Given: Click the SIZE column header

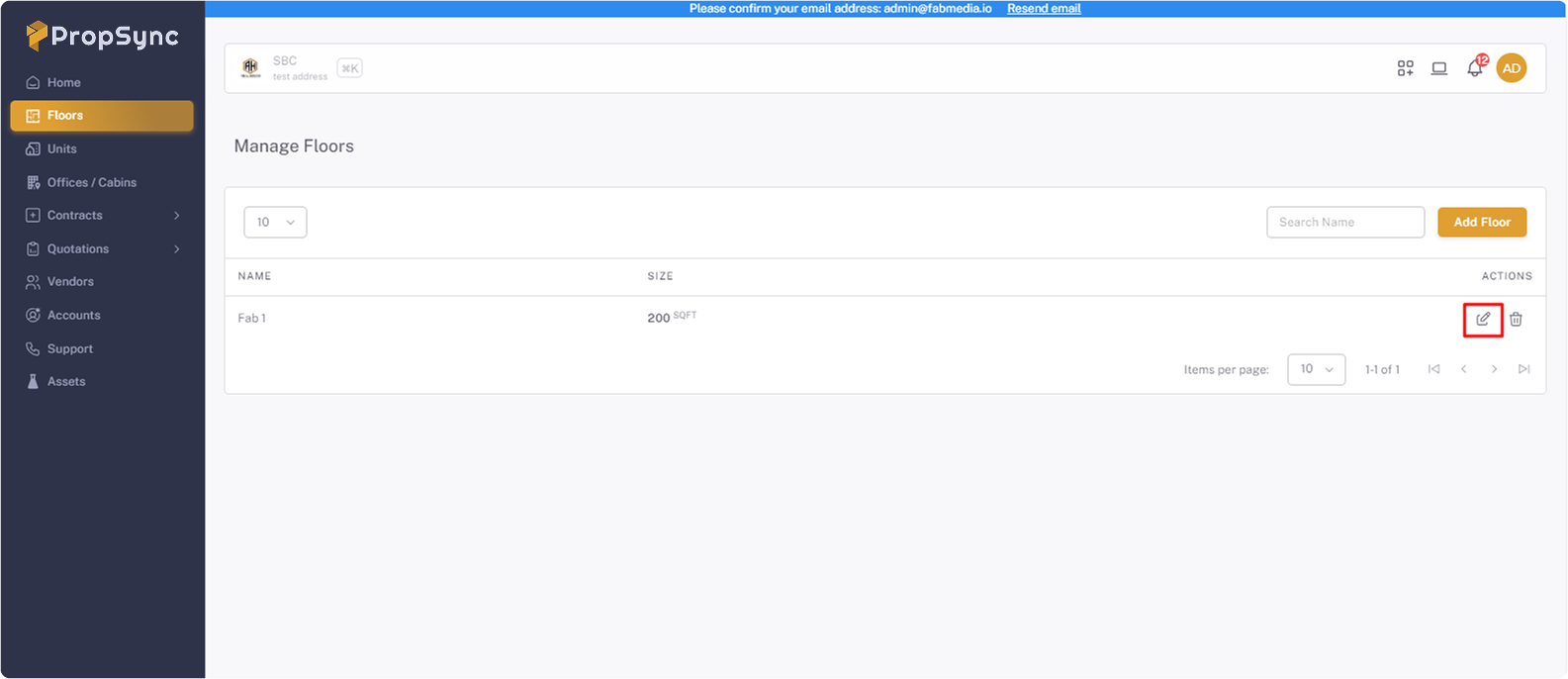Looking at the screenshot, I should click(660, 276).
